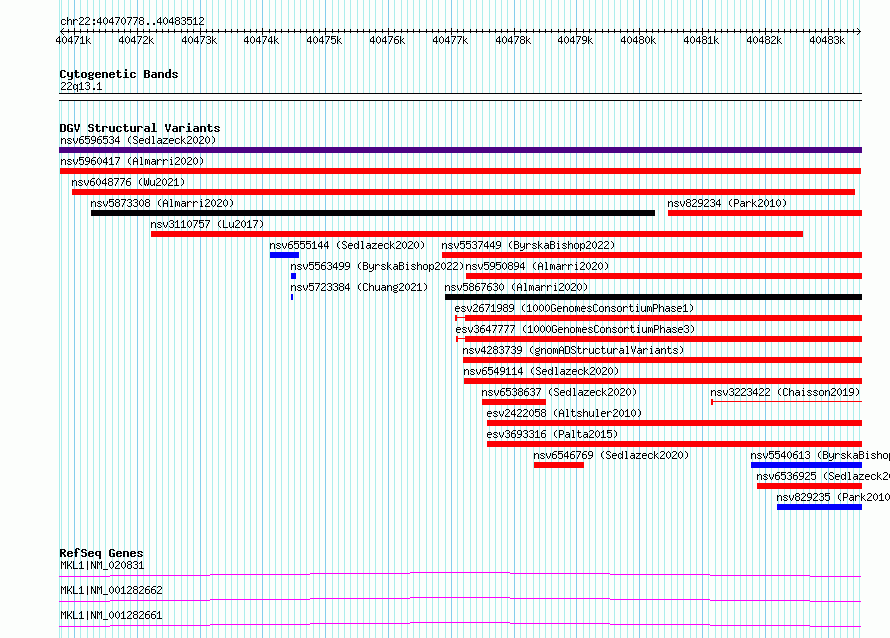Click the chr22:40470778..40483512 coordinate label
The height and width of the screenshot is (638, 890).
[132, 21]
